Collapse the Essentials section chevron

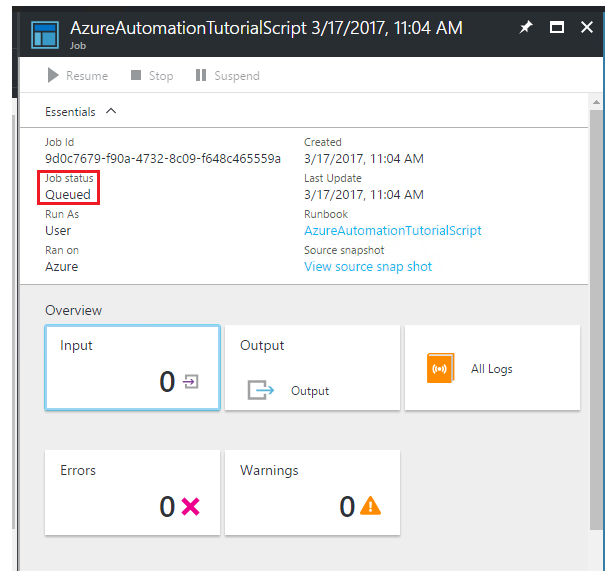(111, 111)
